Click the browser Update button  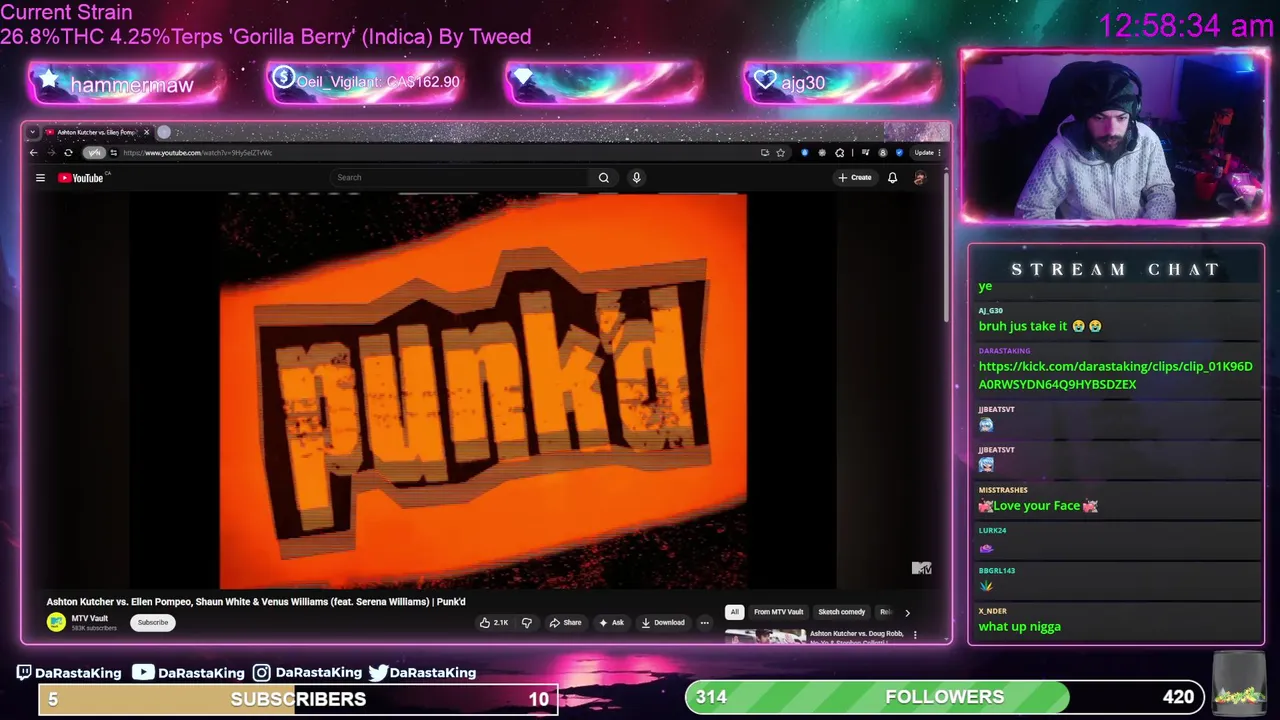click(x=924, y=153)
